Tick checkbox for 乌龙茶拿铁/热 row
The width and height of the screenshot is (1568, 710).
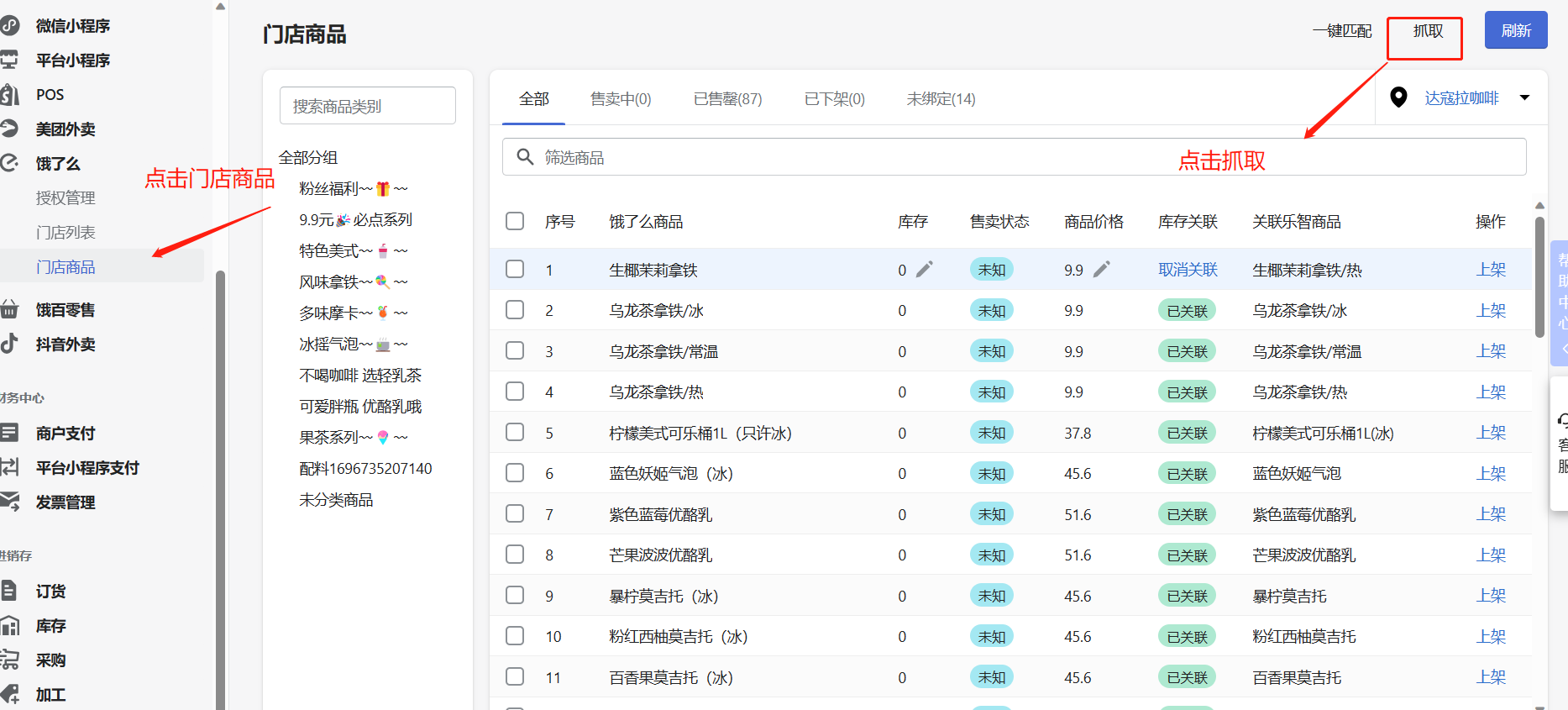515,392
